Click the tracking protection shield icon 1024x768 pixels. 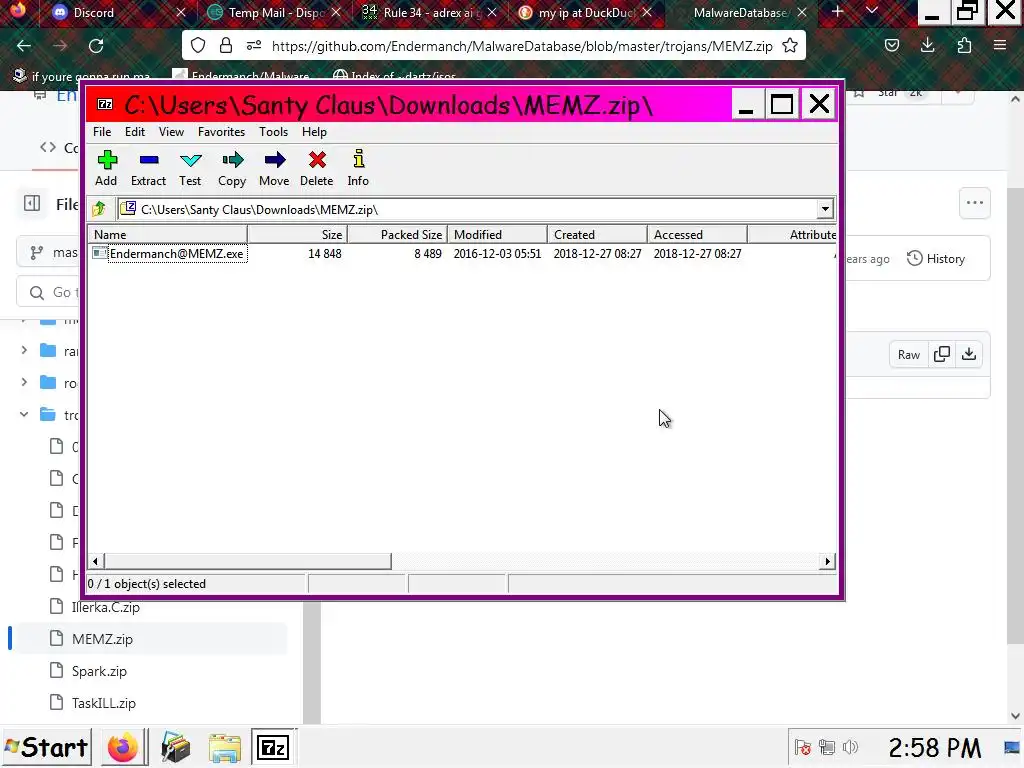pos(198,46)
